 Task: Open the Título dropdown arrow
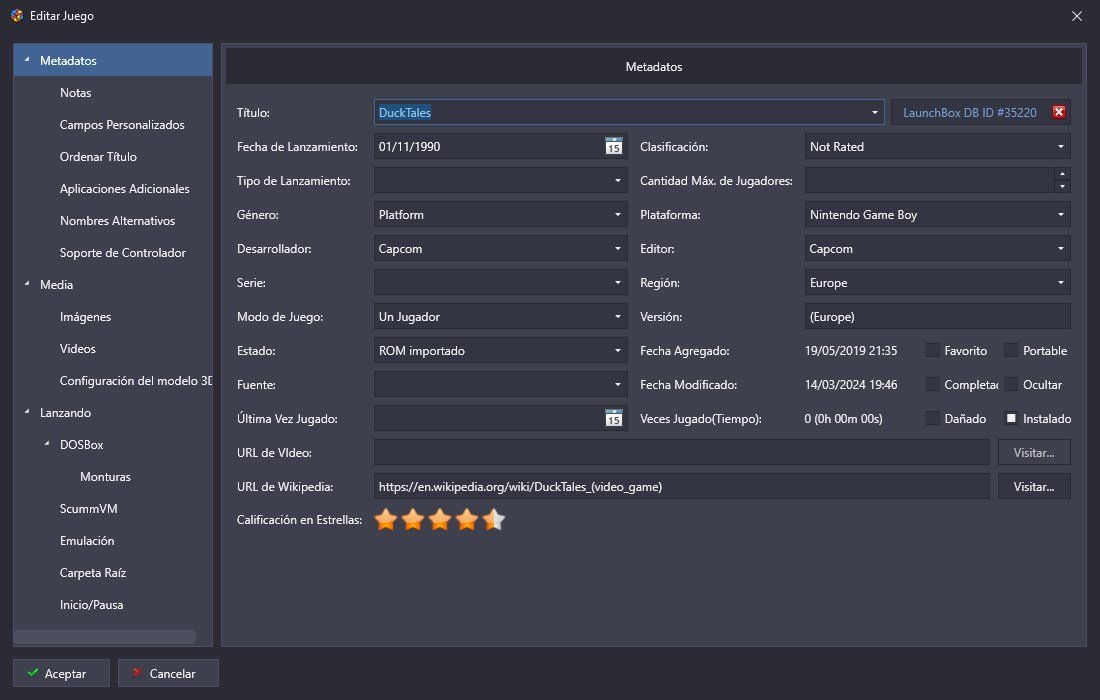(874, 112)
